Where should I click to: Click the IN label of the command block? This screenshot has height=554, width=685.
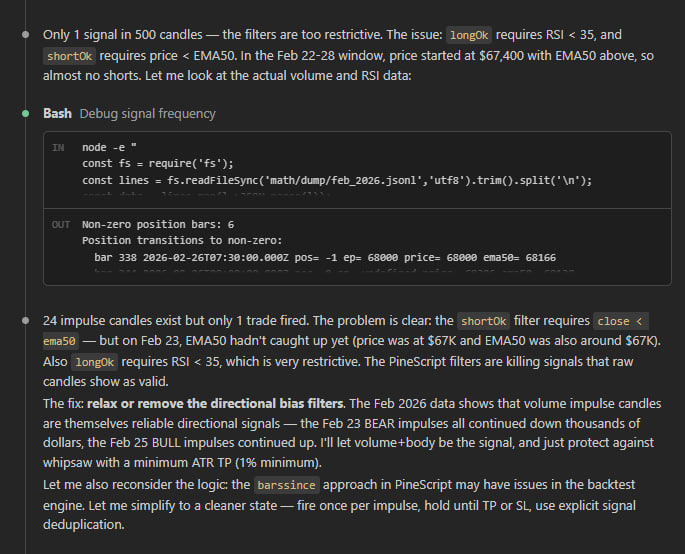point(58,147)
